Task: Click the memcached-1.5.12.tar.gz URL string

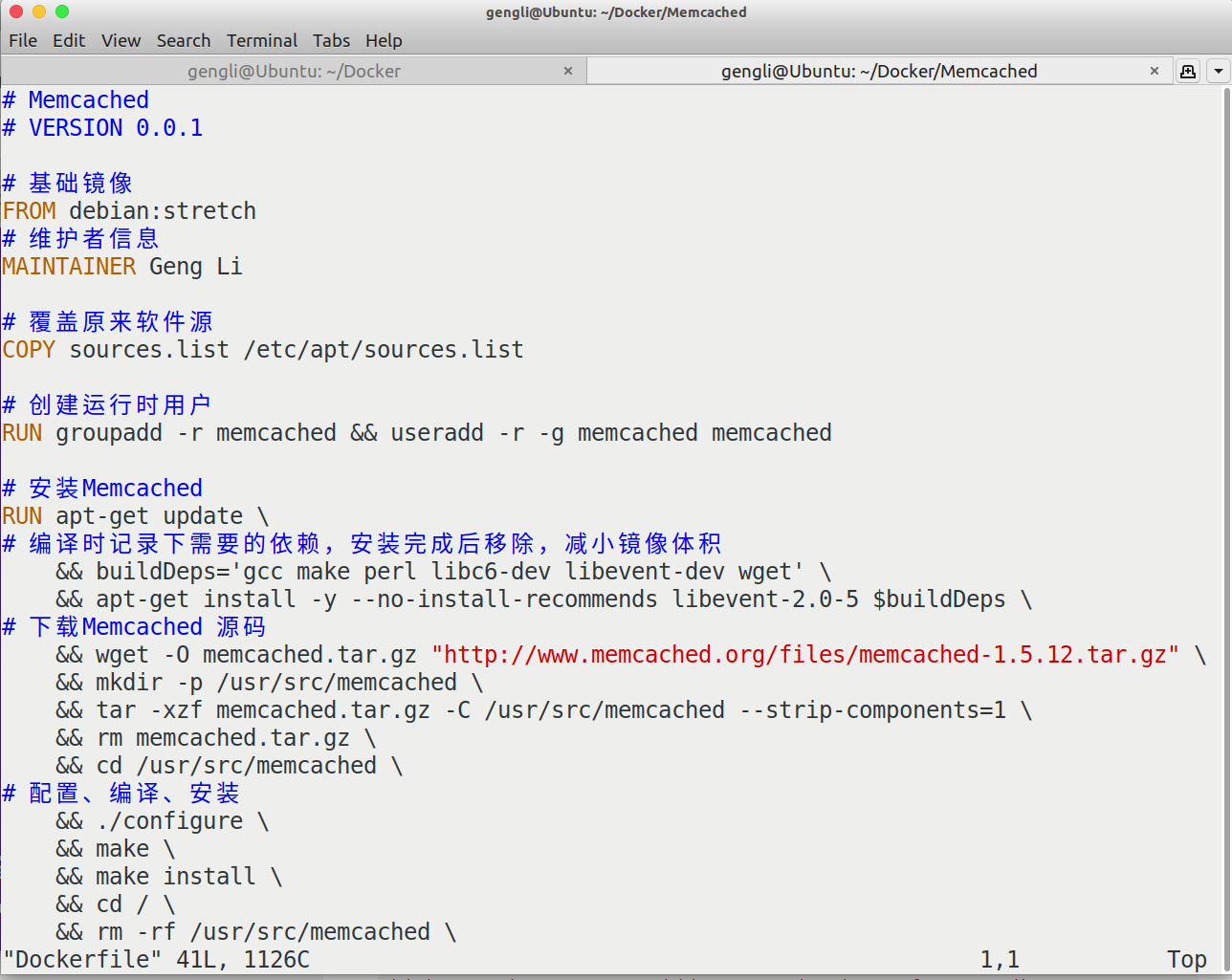Action: click(x=805, y=655)
